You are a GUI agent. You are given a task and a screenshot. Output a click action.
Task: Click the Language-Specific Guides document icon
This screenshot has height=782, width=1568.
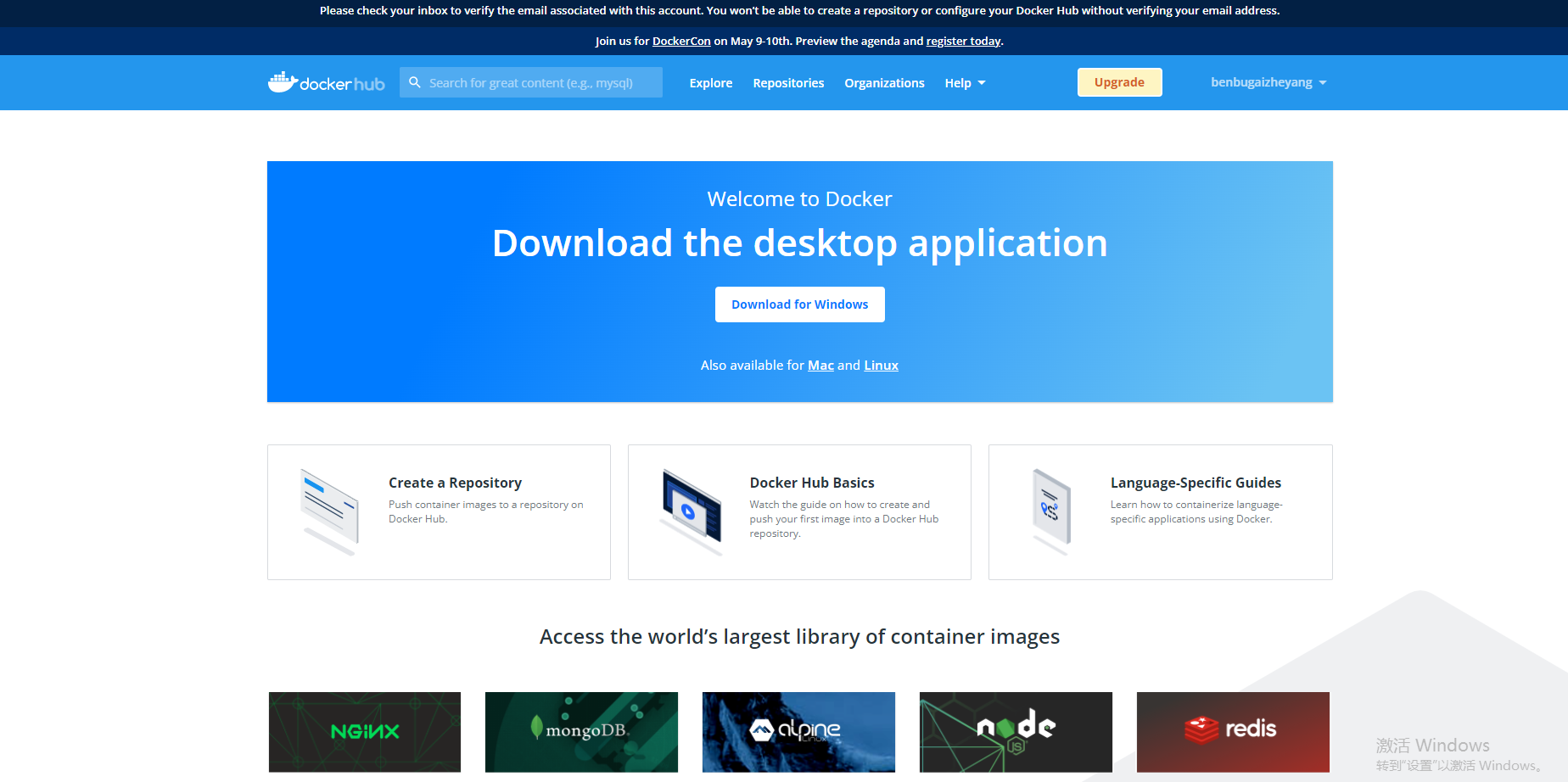pyautogui.click(x=1051, y=511)
